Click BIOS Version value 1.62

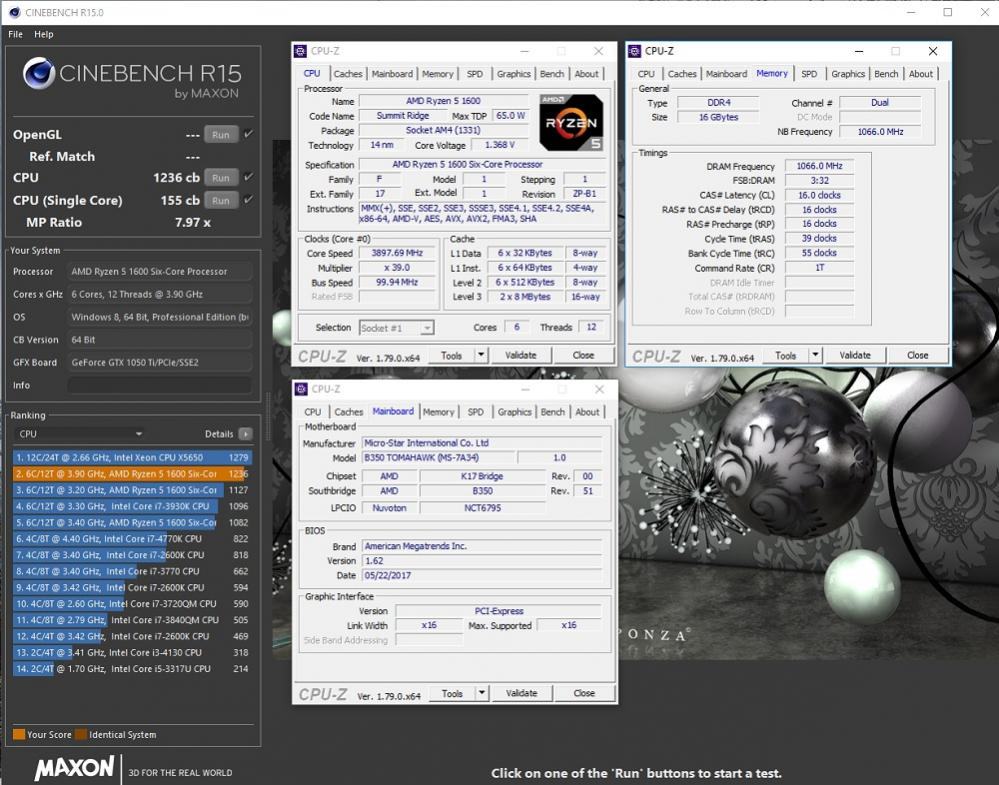point(482,561)
